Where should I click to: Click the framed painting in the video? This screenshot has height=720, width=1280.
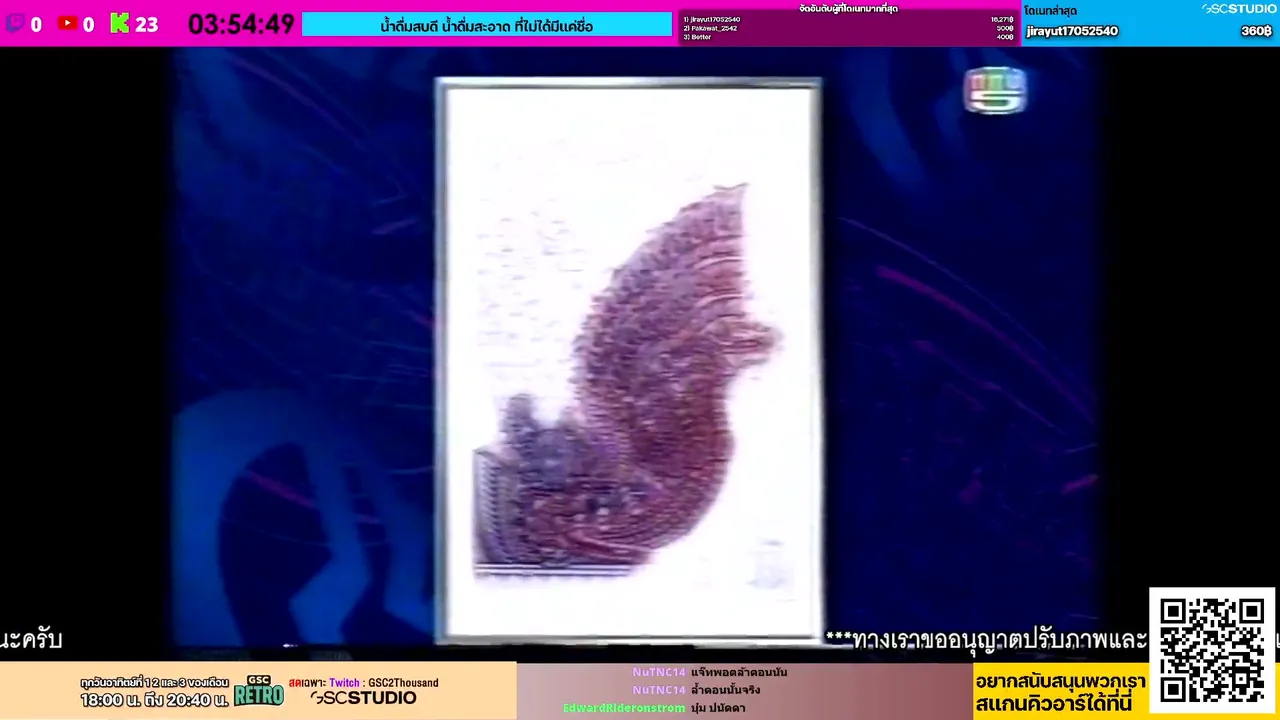tap(628, 360)
